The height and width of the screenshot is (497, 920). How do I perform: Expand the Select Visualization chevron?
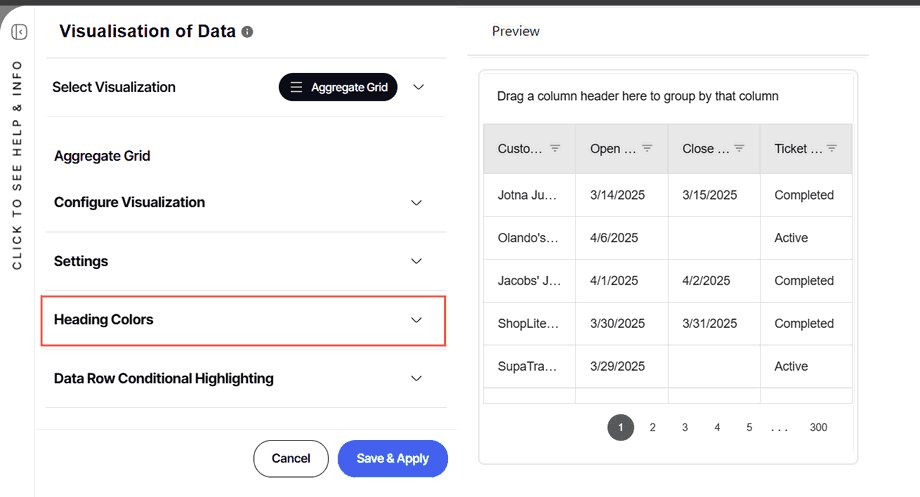419,87
